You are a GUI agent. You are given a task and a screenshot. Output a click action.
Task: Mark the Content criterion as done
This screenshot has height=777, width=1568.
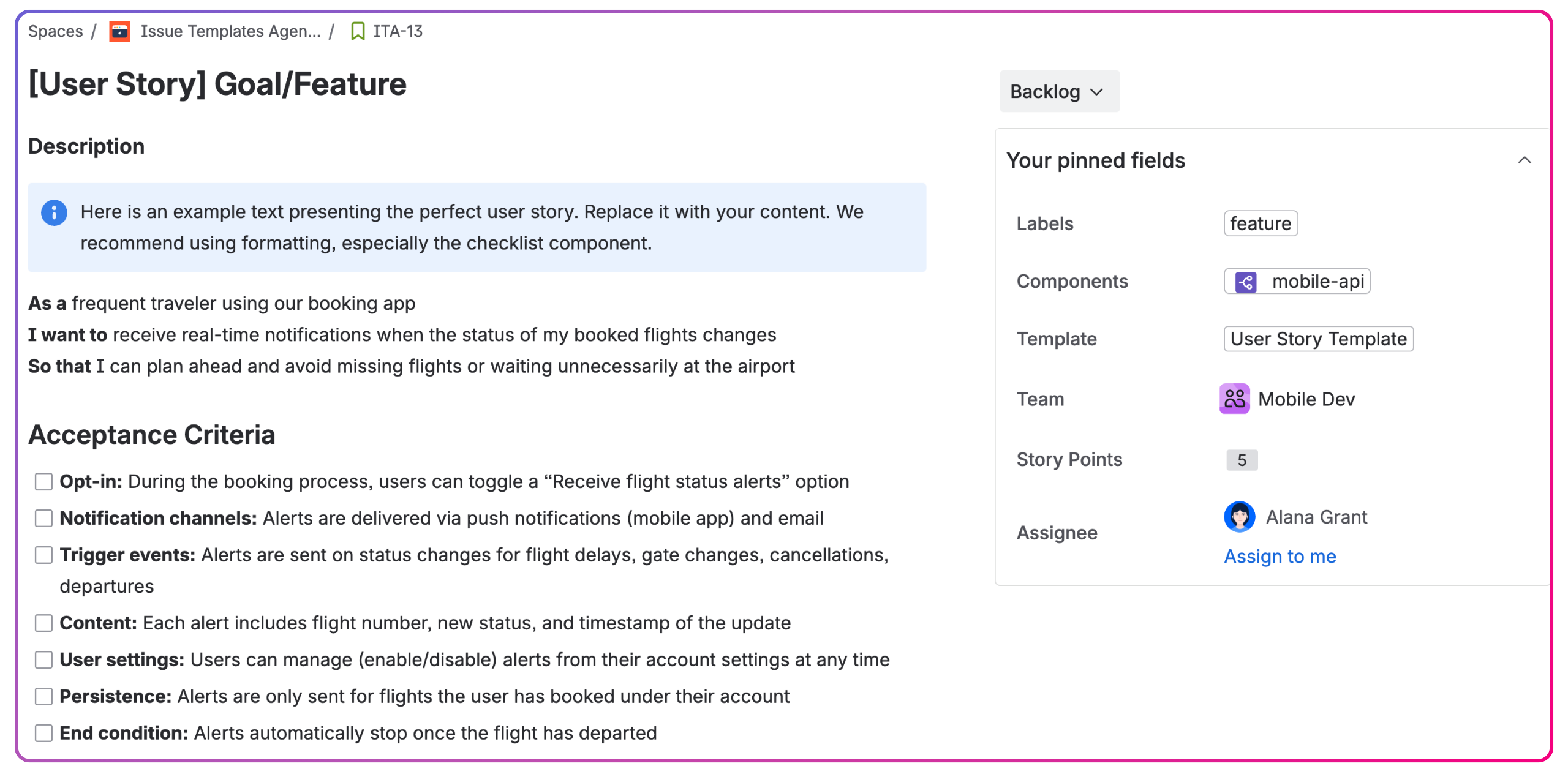(43, 623)
